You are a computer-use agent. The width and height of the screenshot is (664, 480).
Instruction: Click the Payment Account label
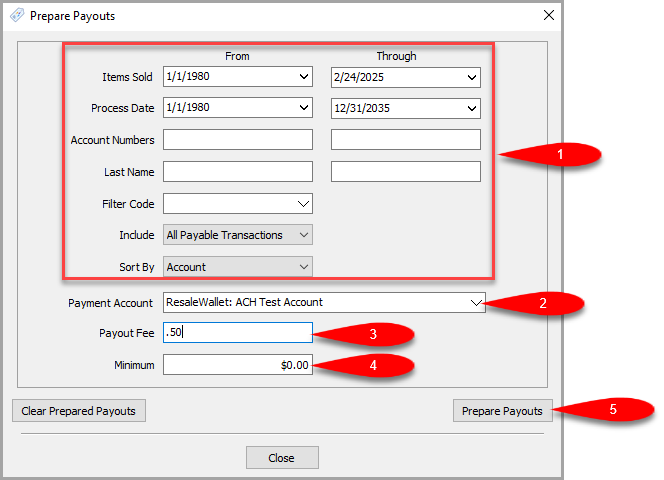click(x=110, y=303)
